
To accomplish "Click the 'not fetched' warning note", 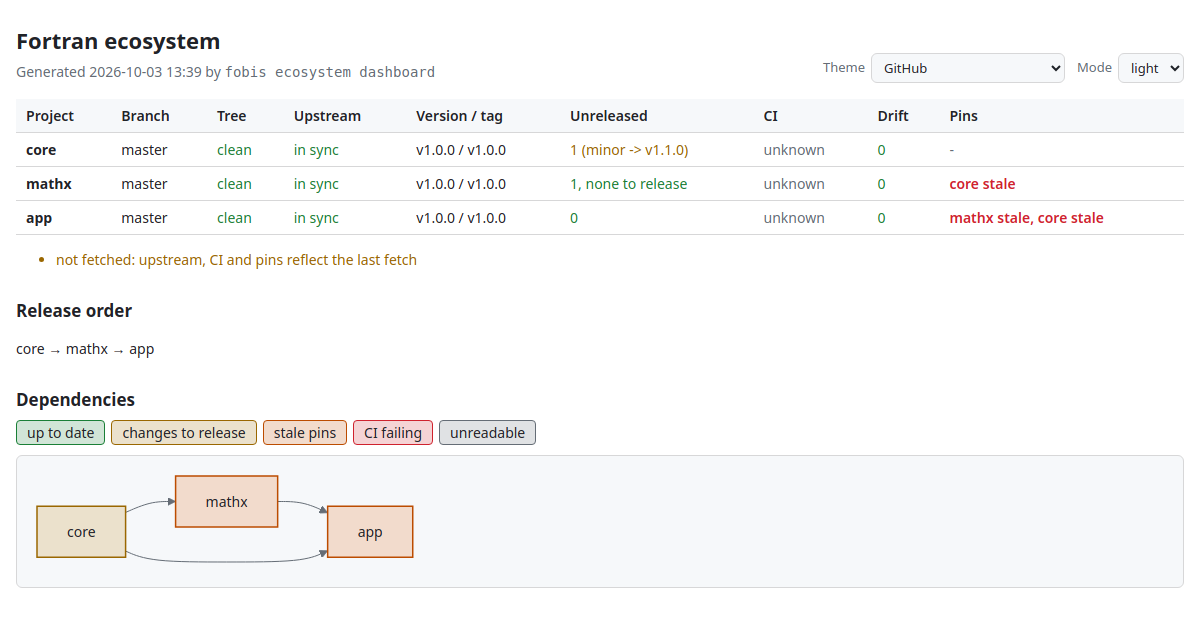I will click(236, 260).
